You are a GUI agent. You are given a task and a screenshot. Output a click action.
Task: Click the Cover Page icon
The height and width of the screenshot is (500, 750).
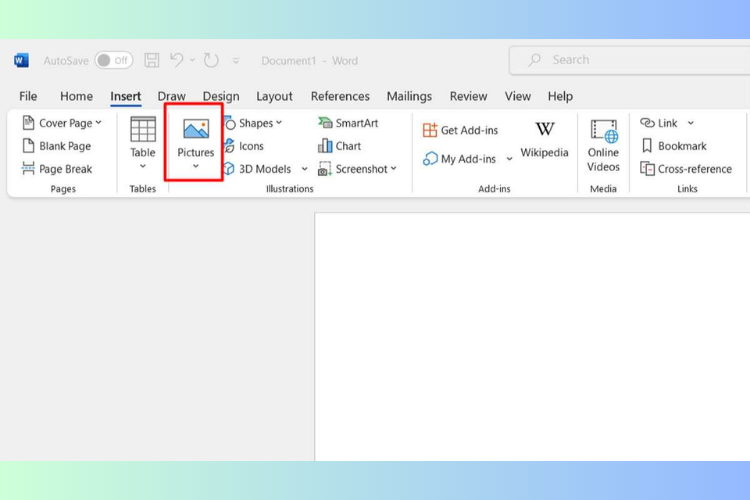pyautogui.click(x=28, y=122)
